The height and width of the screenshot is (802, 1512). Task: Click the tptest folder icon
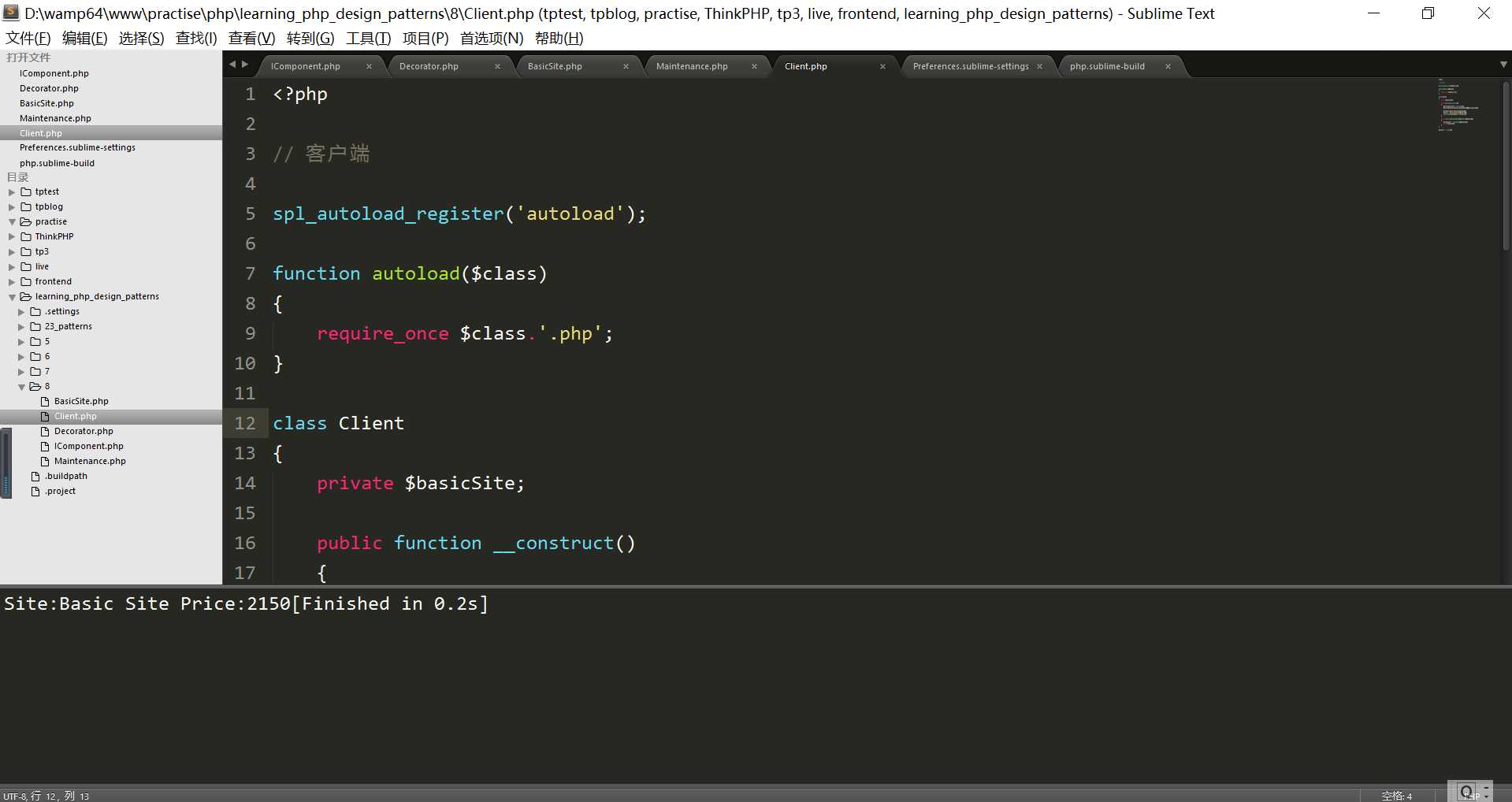[26, 191]
